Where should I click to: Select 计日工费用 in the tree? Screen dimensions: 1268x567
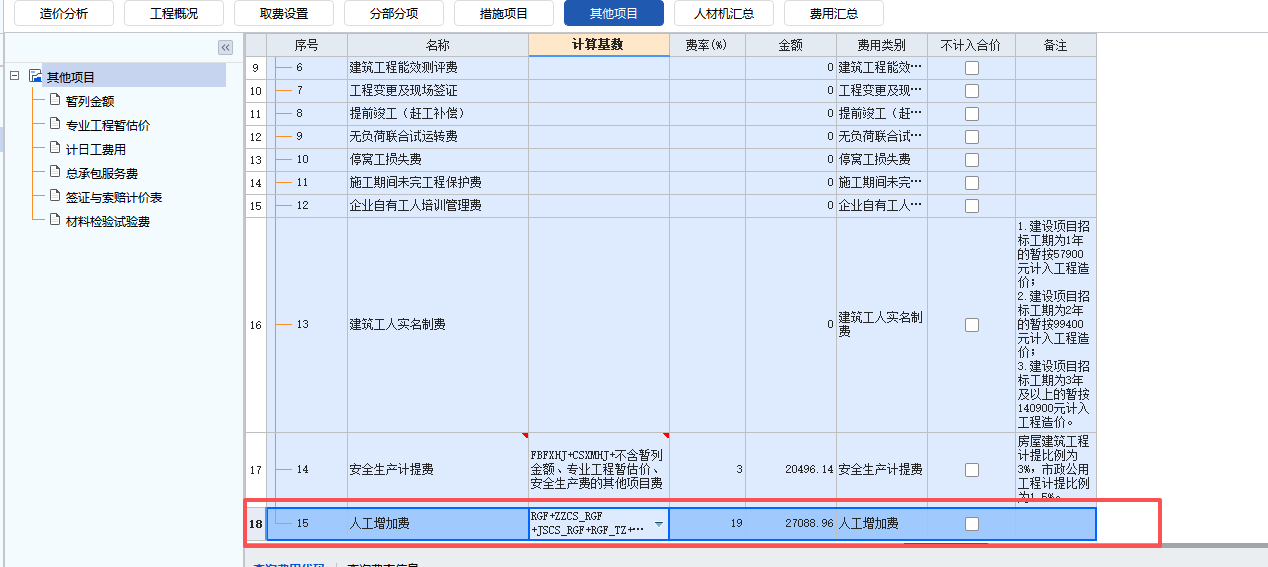click(96, 149)
